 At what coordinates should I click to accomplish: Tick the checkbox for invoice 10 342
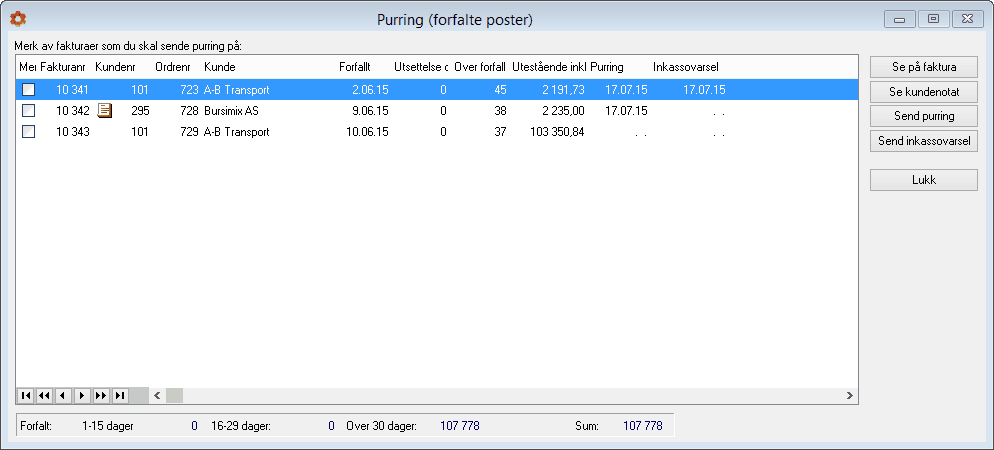(29, 111)
